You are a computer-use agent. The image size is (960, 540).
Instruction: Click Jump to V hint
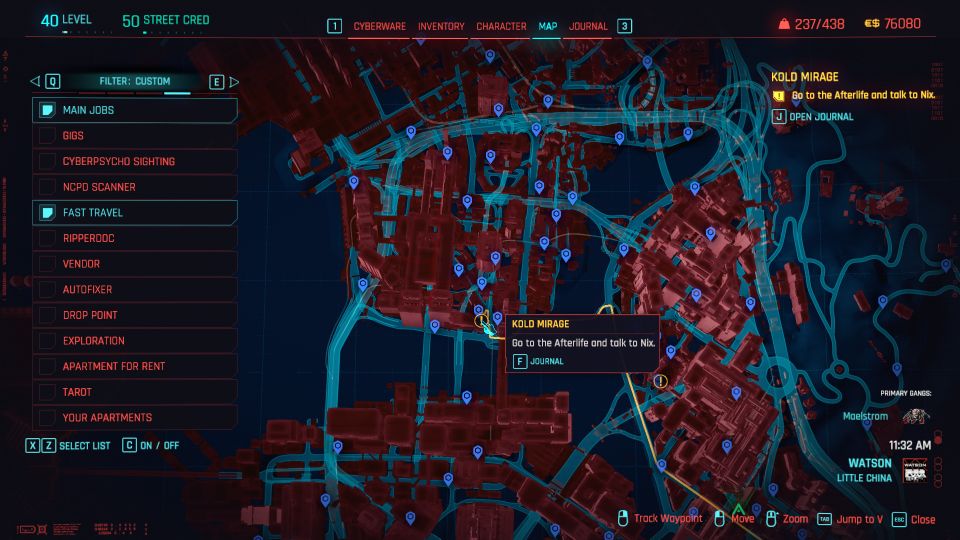[860, 519]
